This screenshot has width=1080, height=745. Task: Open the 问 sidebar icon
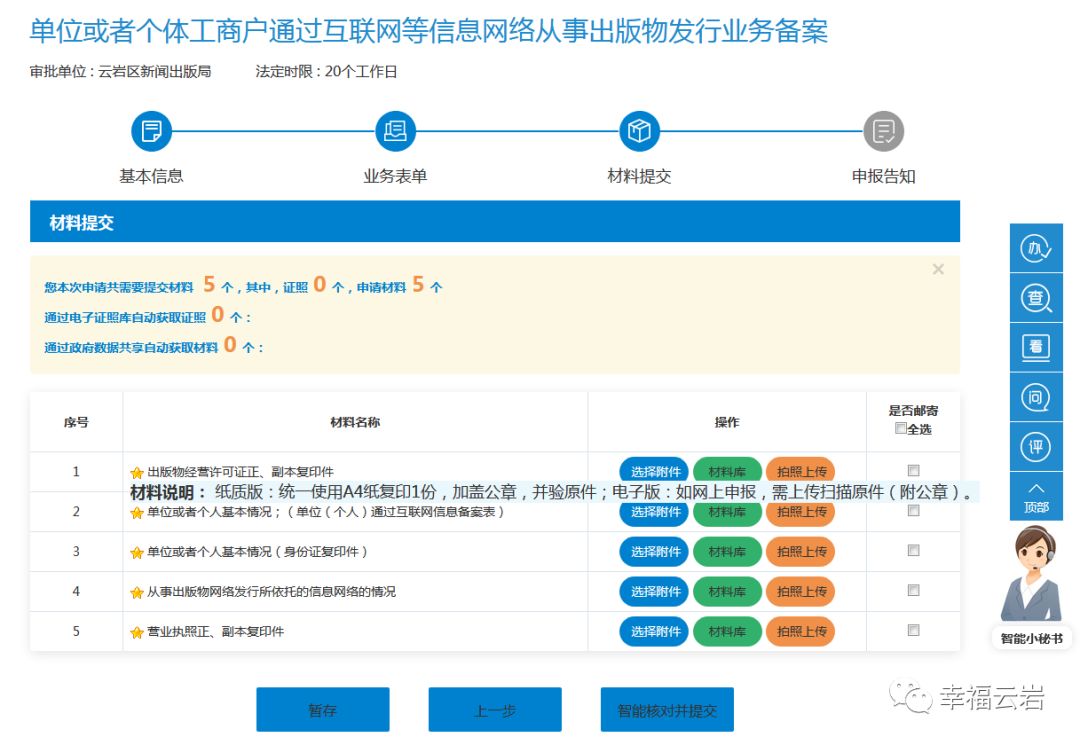(1036, 397)
